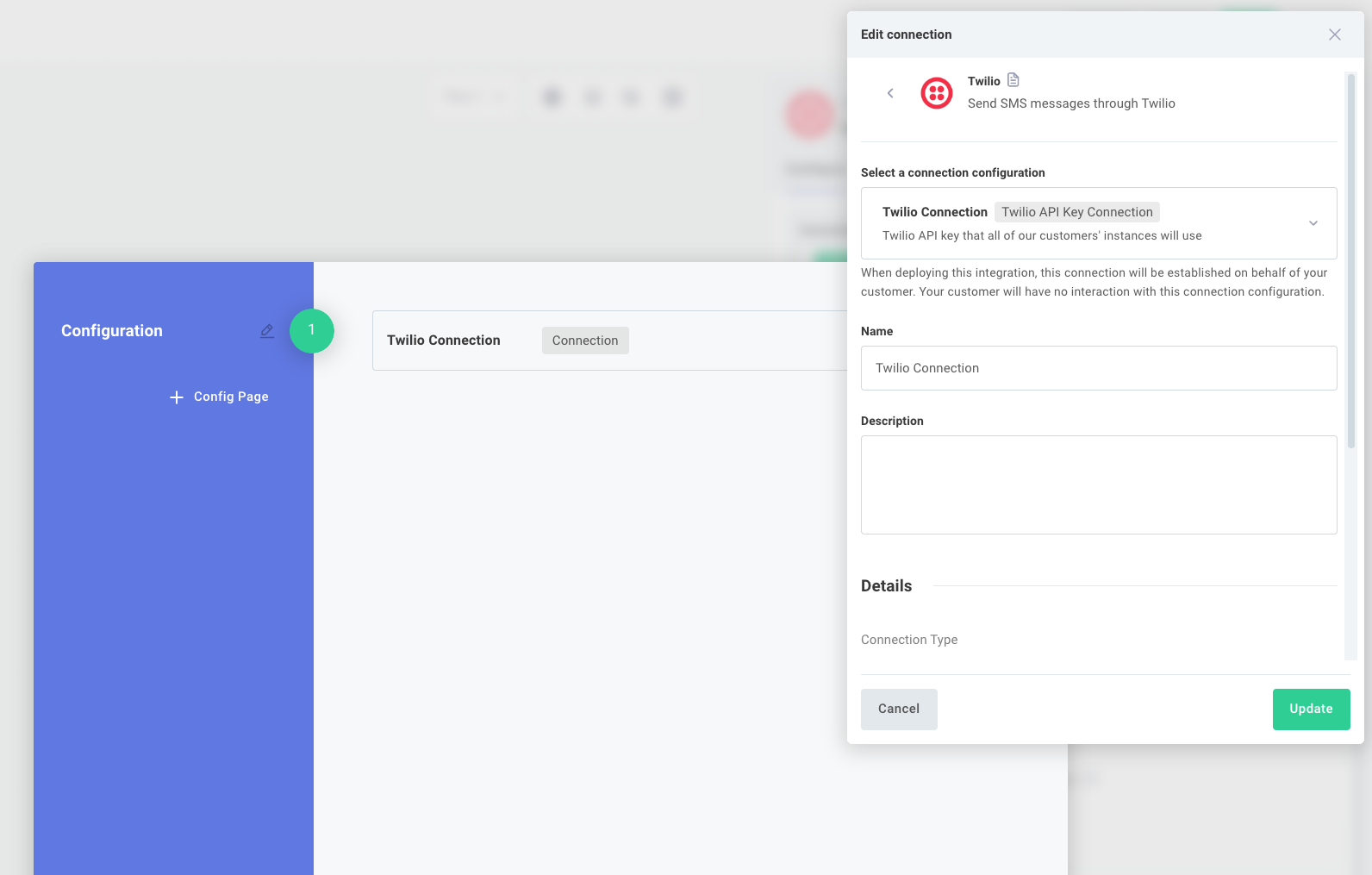Viewport: 1372px width, 875px height.
Task: Click into the Description text area
Action: (1099, 484)
